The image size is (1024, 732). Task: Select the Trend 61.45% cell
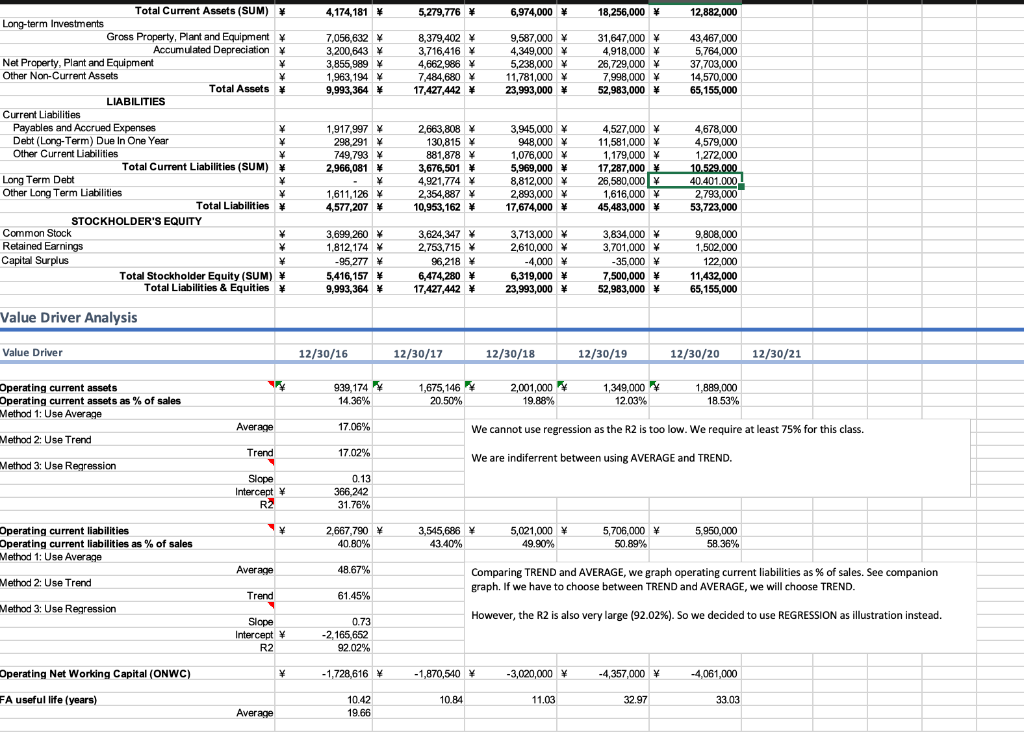pos(323,596)
